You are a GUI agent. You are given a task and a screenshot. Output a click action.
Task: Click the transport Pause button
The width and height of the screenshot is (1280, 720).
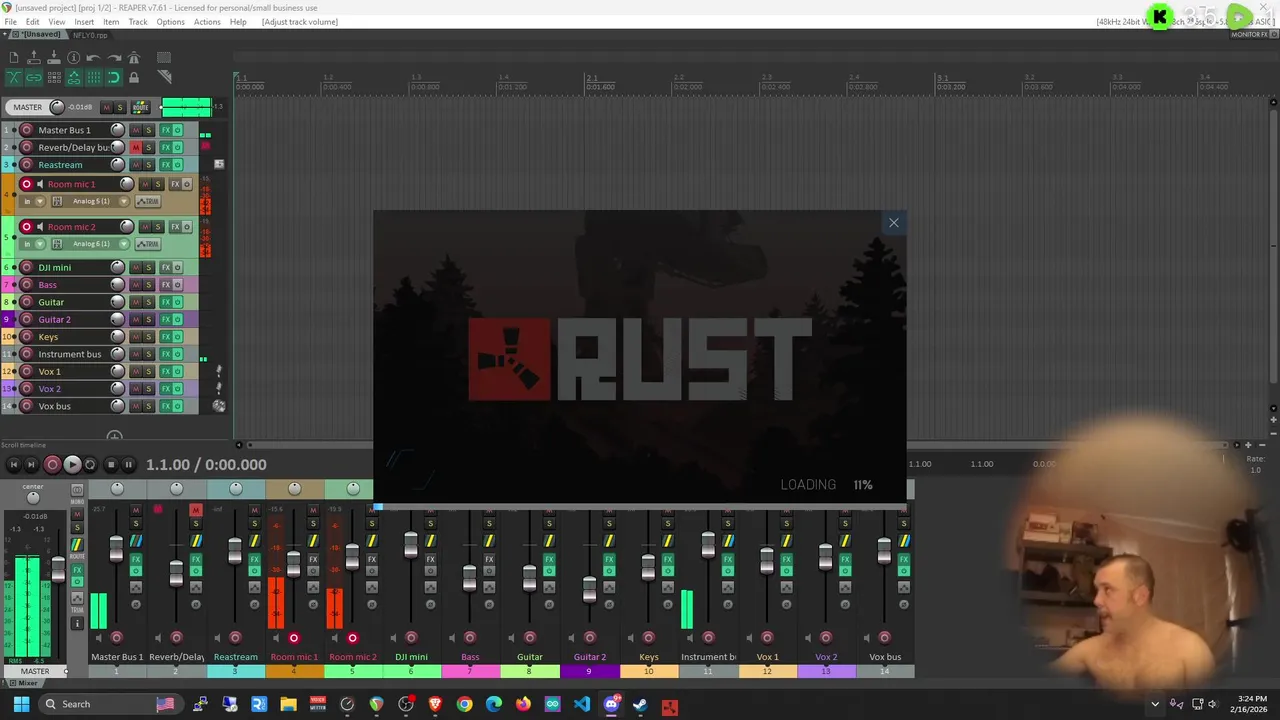128,464
